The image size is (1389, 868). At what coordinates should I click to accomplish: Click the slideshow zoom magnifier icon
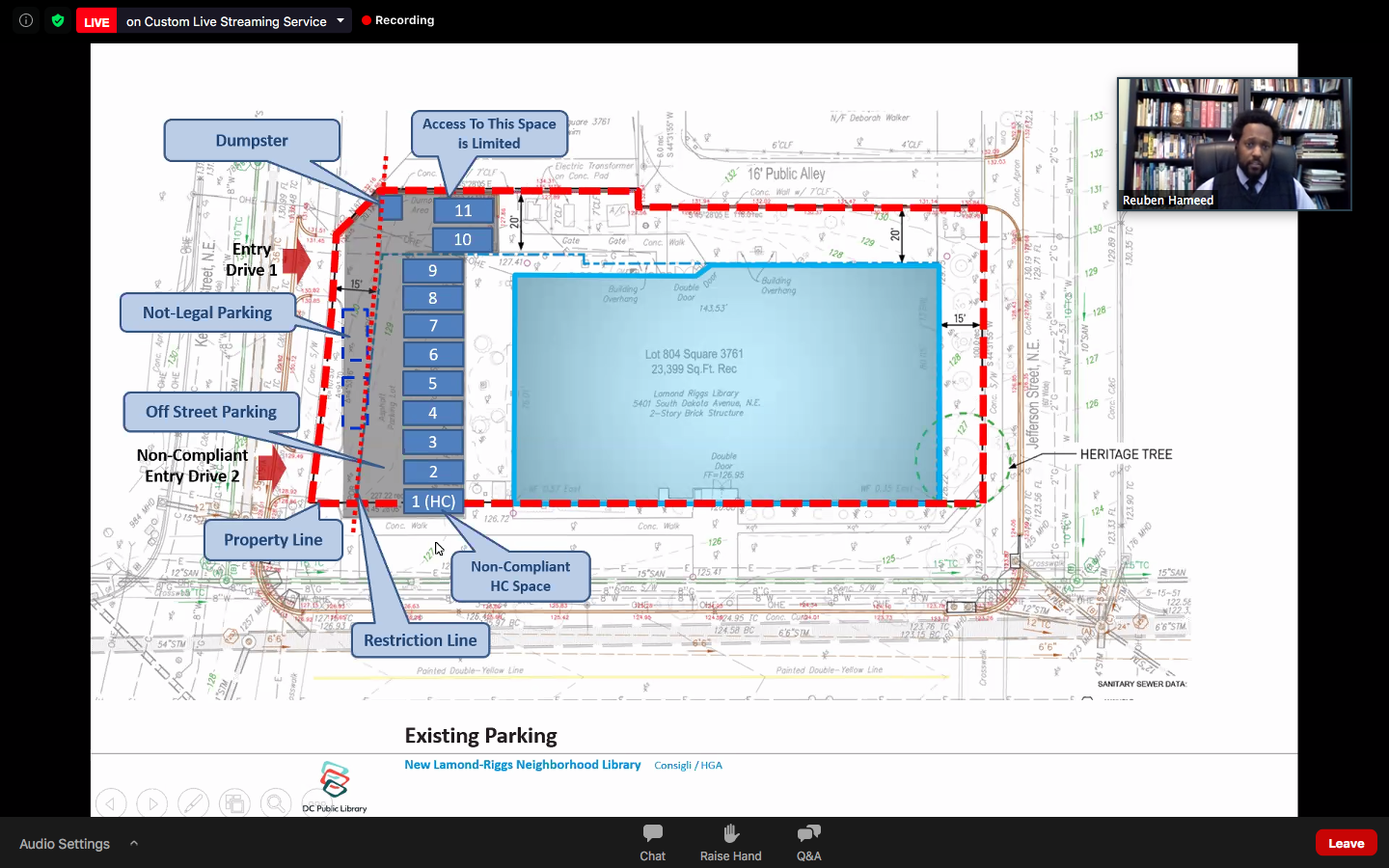275,802
